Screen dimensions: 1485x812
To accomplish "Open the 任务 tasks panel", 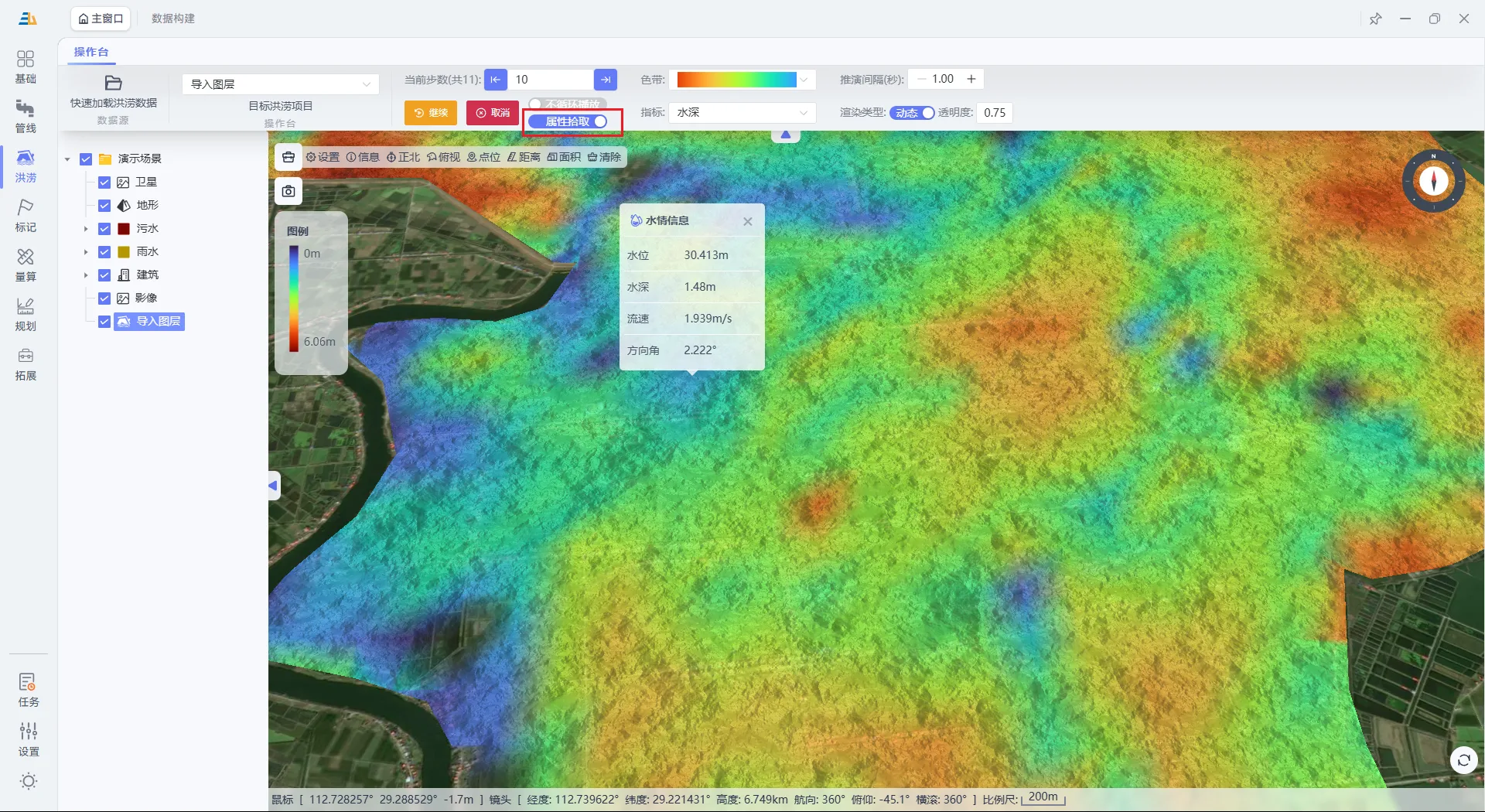I will [x=29, y=690].
